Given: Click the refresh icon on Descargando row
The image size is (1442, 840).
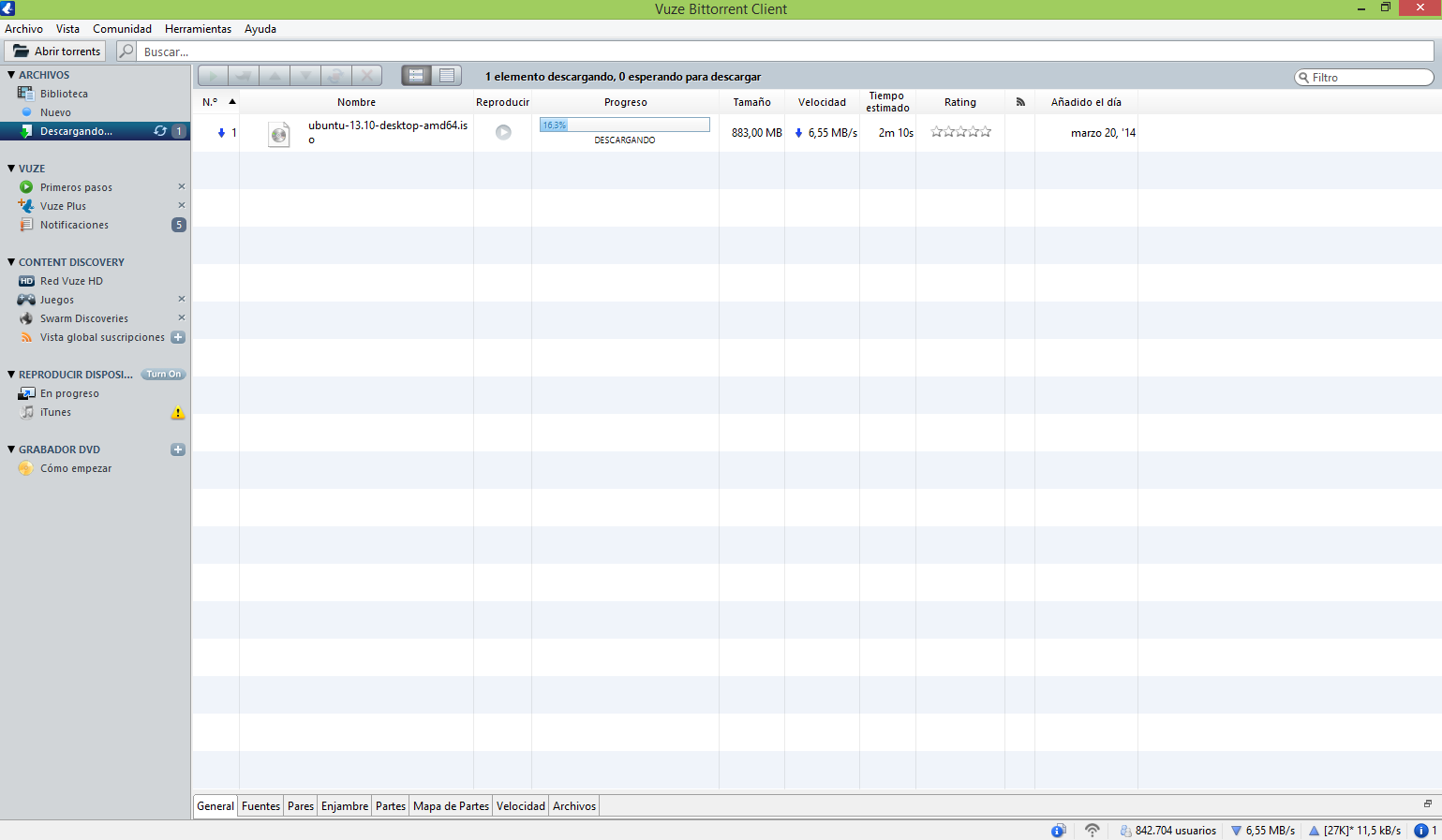Looking at the screenshot, I should [x=160, y=131].
